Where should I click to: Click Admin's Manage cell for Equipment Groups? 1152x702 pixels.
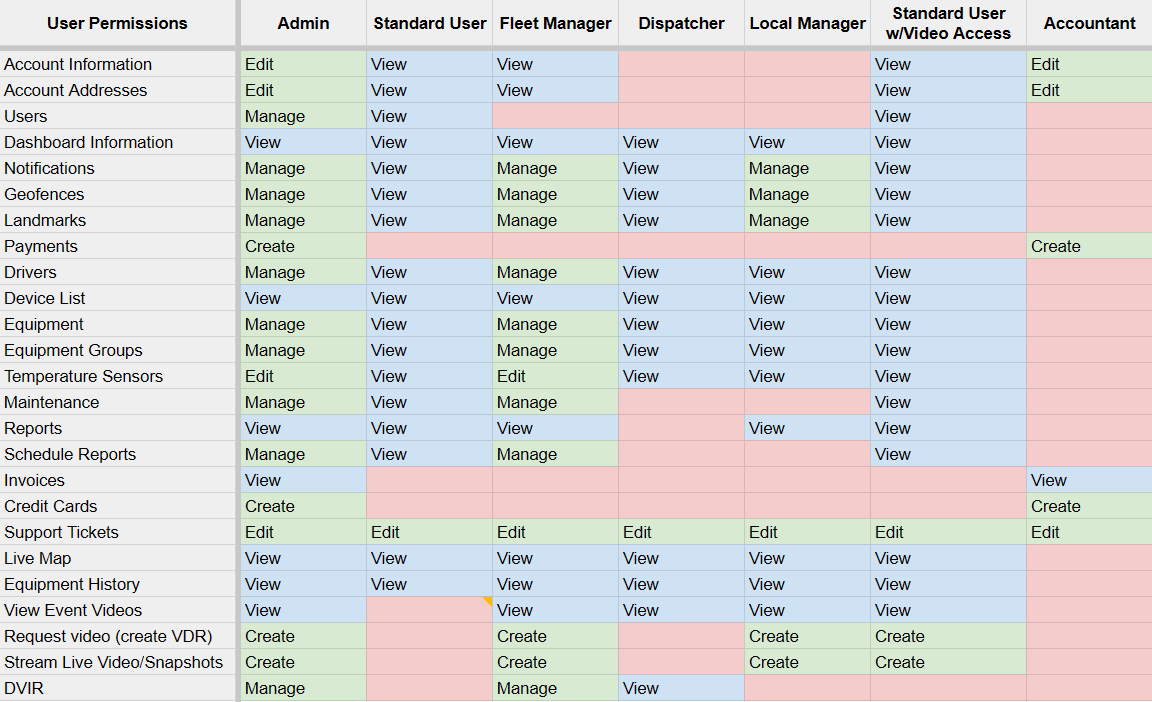coord(303,350)
